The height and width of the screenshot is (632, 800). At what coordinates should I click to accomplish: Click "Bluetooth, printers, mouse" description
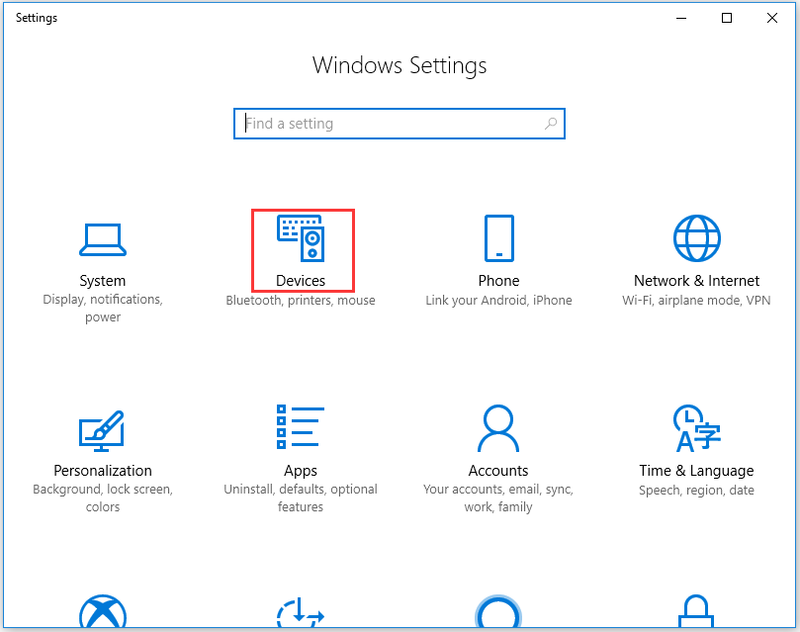(x=301, y=300)
